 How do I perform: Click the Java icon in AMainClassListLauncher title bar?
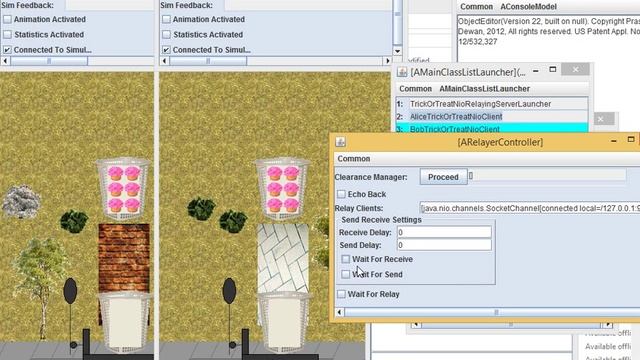pos(402,72)
